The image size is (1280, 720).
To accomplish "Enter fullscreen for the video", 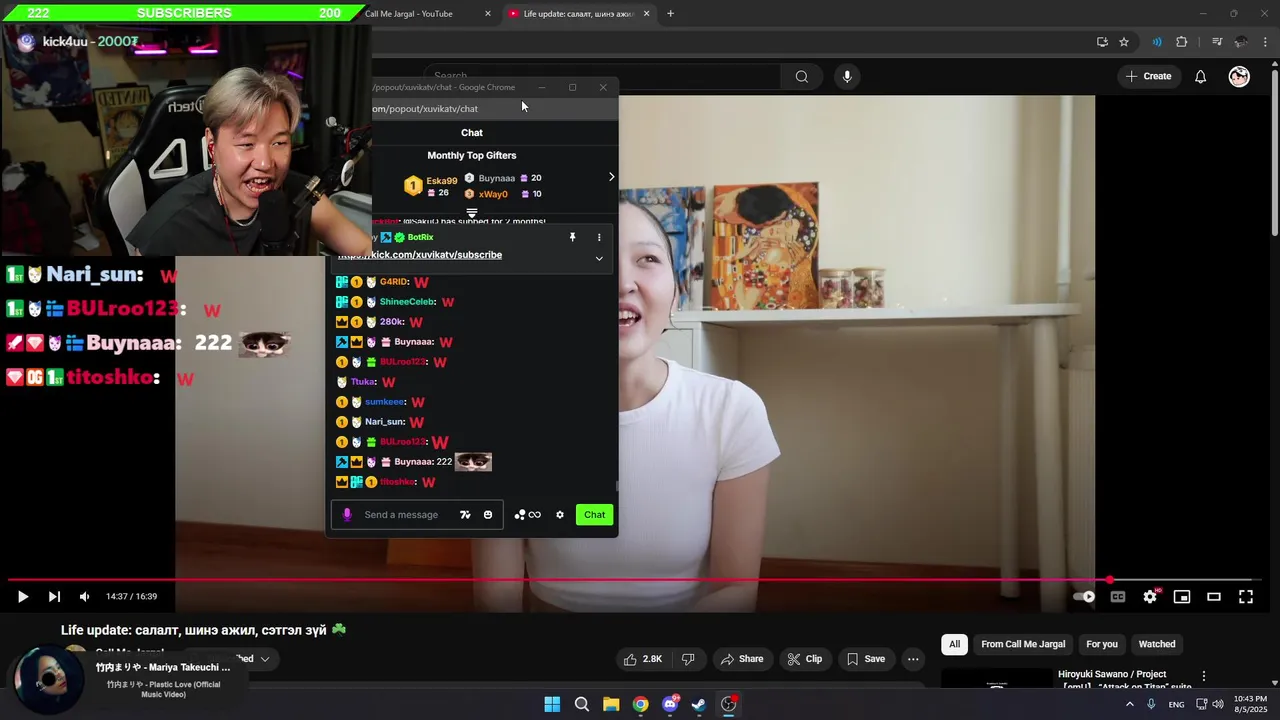I will [x=1246, y=597].
